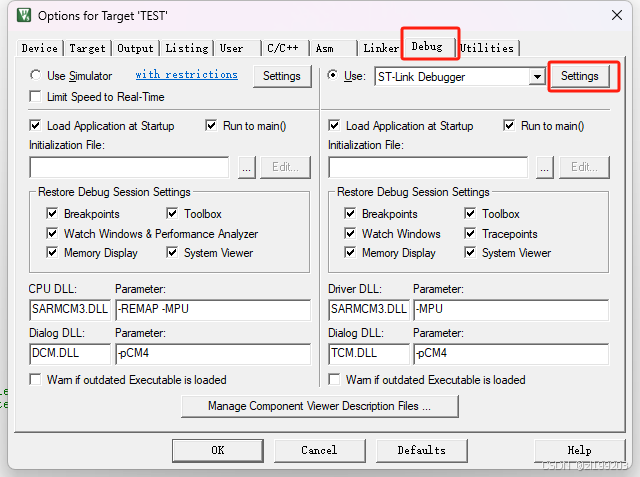Toggle debugger Breakpoints checkbox
The image size is (640, 477).
pos(350,213)
